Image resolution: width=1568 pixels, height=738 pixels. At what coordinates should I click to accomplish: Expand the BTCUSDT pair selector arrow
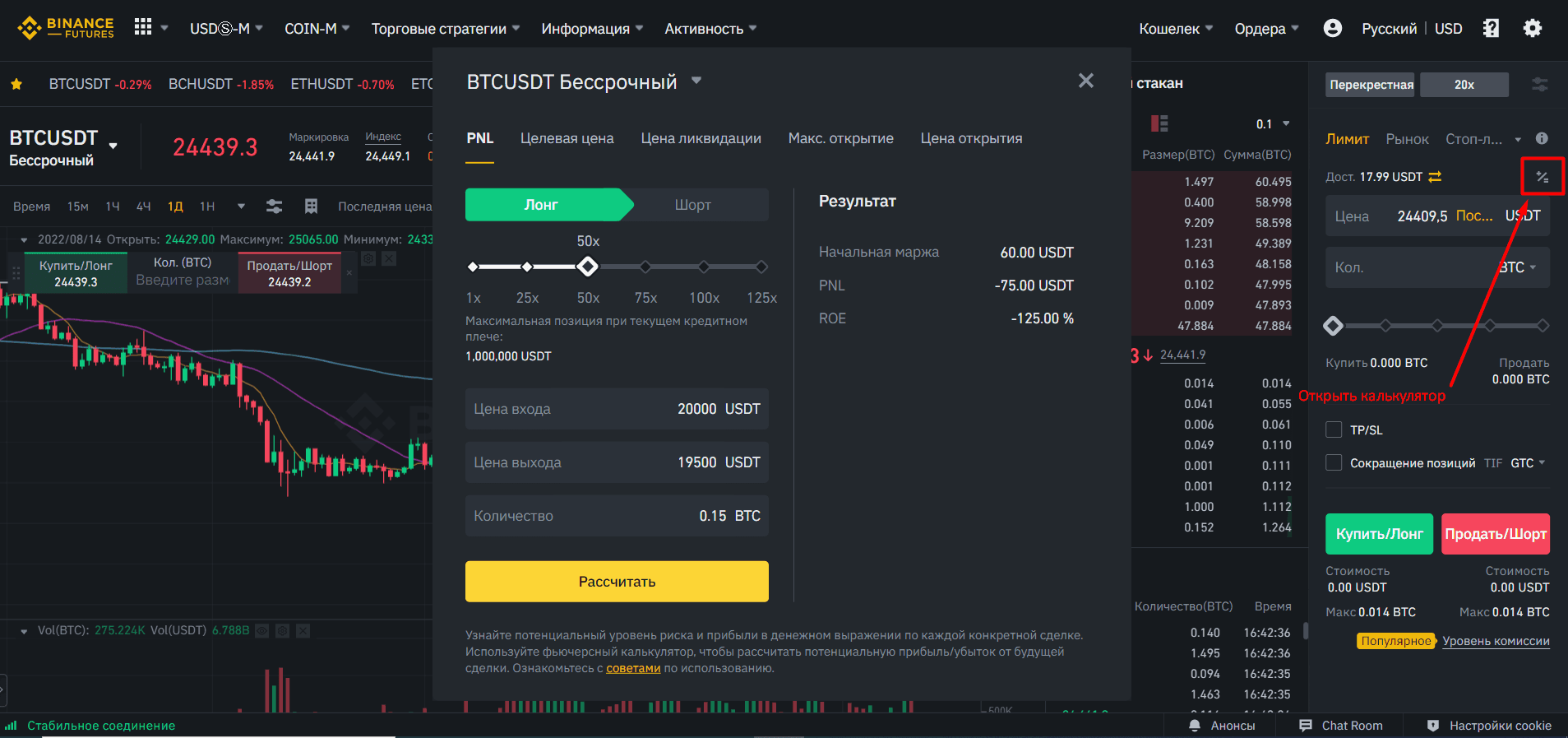(x=113, y=146)
